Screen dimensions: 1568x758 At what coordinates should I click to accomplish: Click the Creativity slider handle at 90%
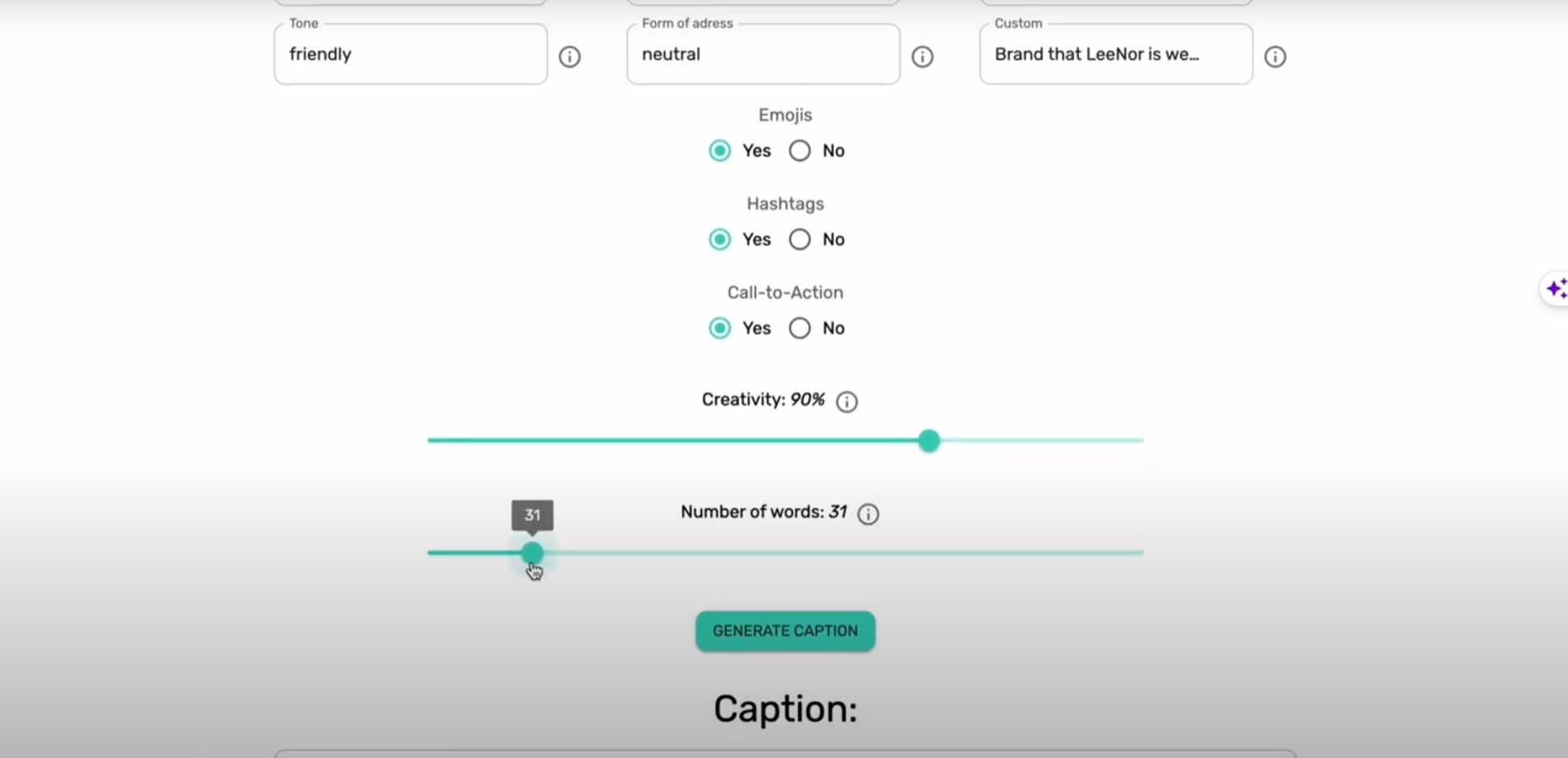[929, 441]
